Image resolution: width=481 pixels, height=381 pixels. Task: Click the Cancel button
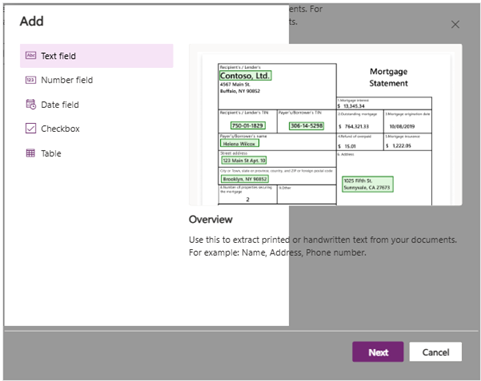click(436, 352)
